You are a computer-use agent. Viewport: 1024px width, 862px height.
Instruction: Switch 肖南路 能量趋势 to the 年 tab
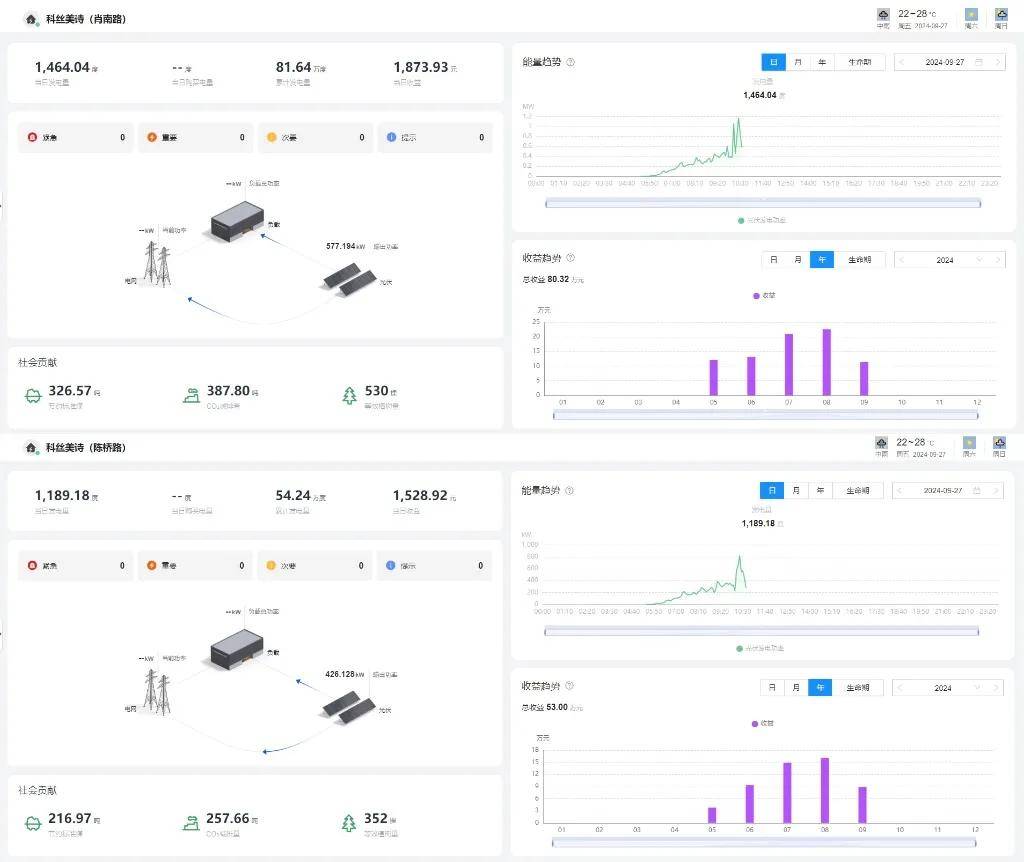click(x=822, y=62)
